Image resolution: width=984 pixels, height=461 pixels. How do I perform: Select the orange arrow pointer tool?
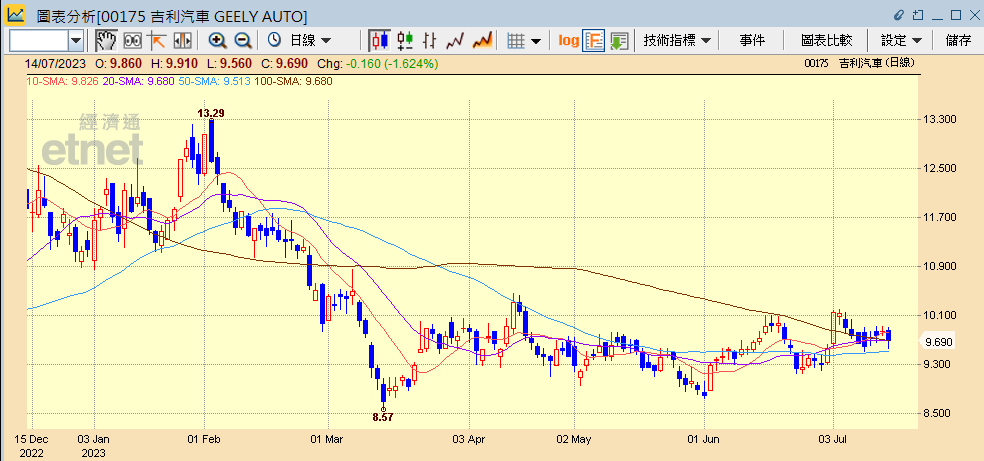pyautogui.click(x=157, y=40)
